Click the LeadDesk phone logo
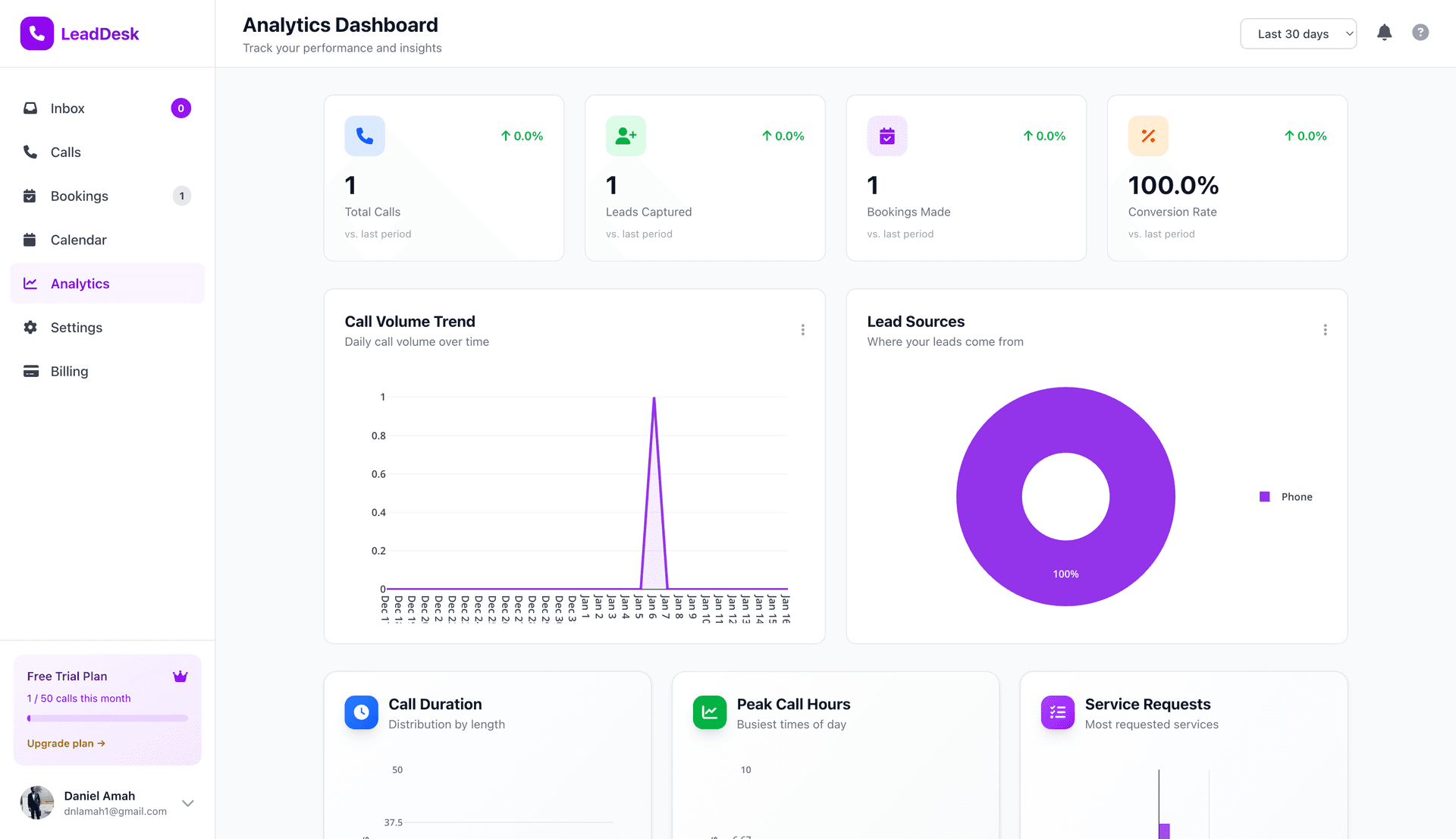Image resolution: width=1456 pixels, height=839 pixels. [36, 33]
